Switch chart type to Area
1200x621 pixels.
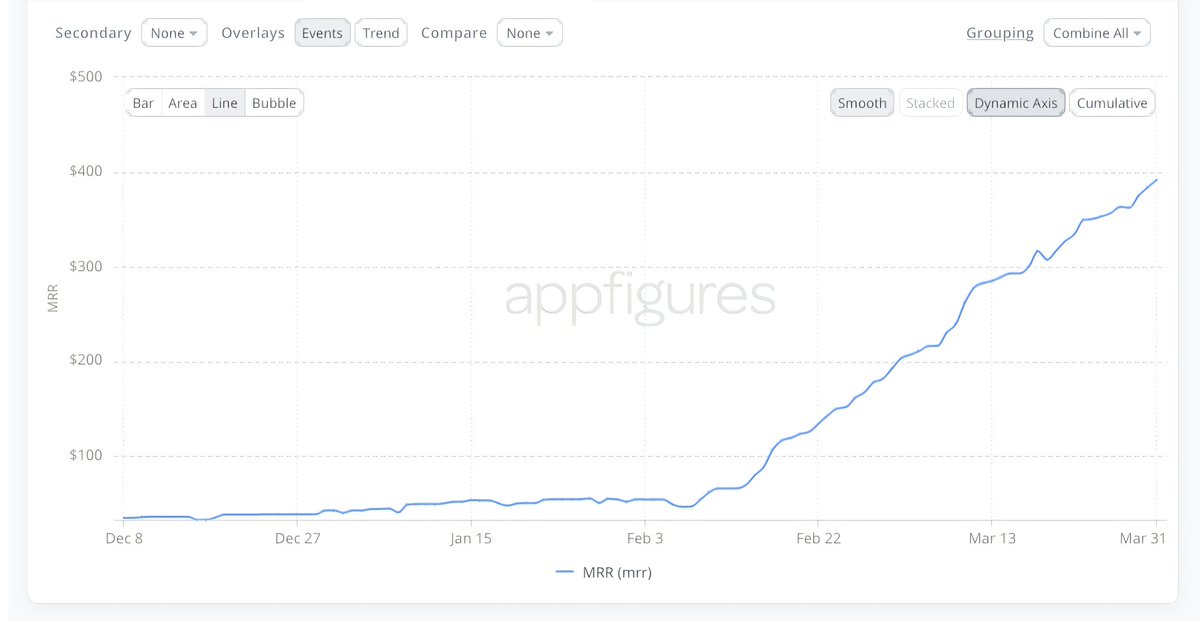[183, 103]
